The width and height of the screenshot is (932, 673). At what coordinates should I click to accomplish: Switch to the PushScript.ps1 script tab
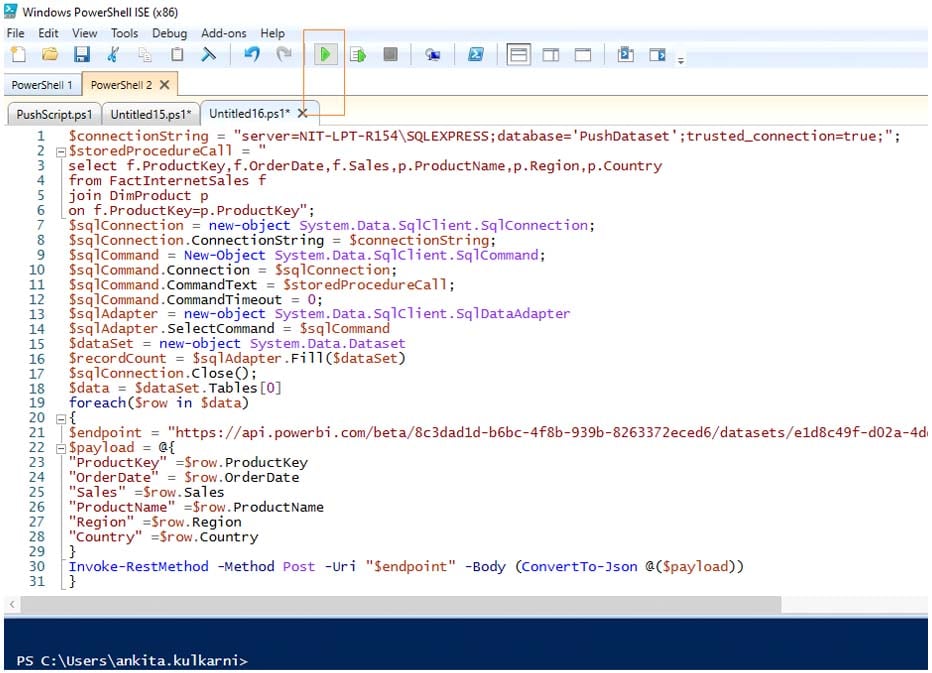point(54,114)
